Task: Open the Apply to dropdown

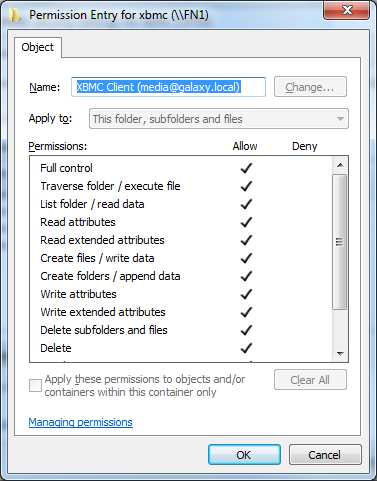Action: [x=219, y=119]
